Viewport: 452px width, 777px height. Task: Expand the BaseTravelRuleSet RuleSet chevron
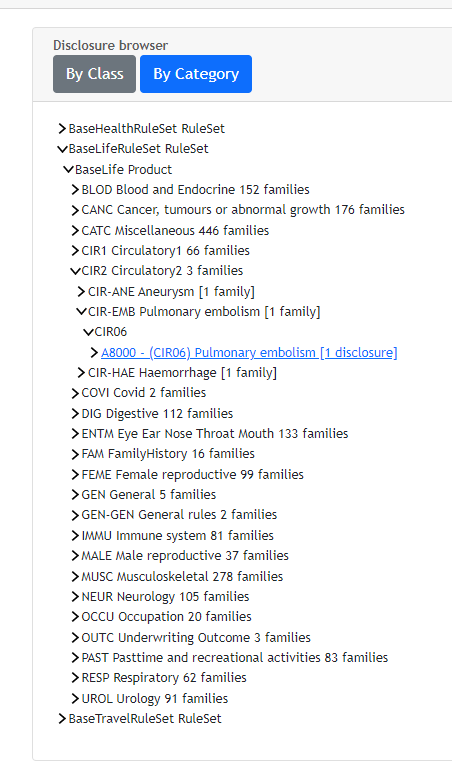coord(62,719)
